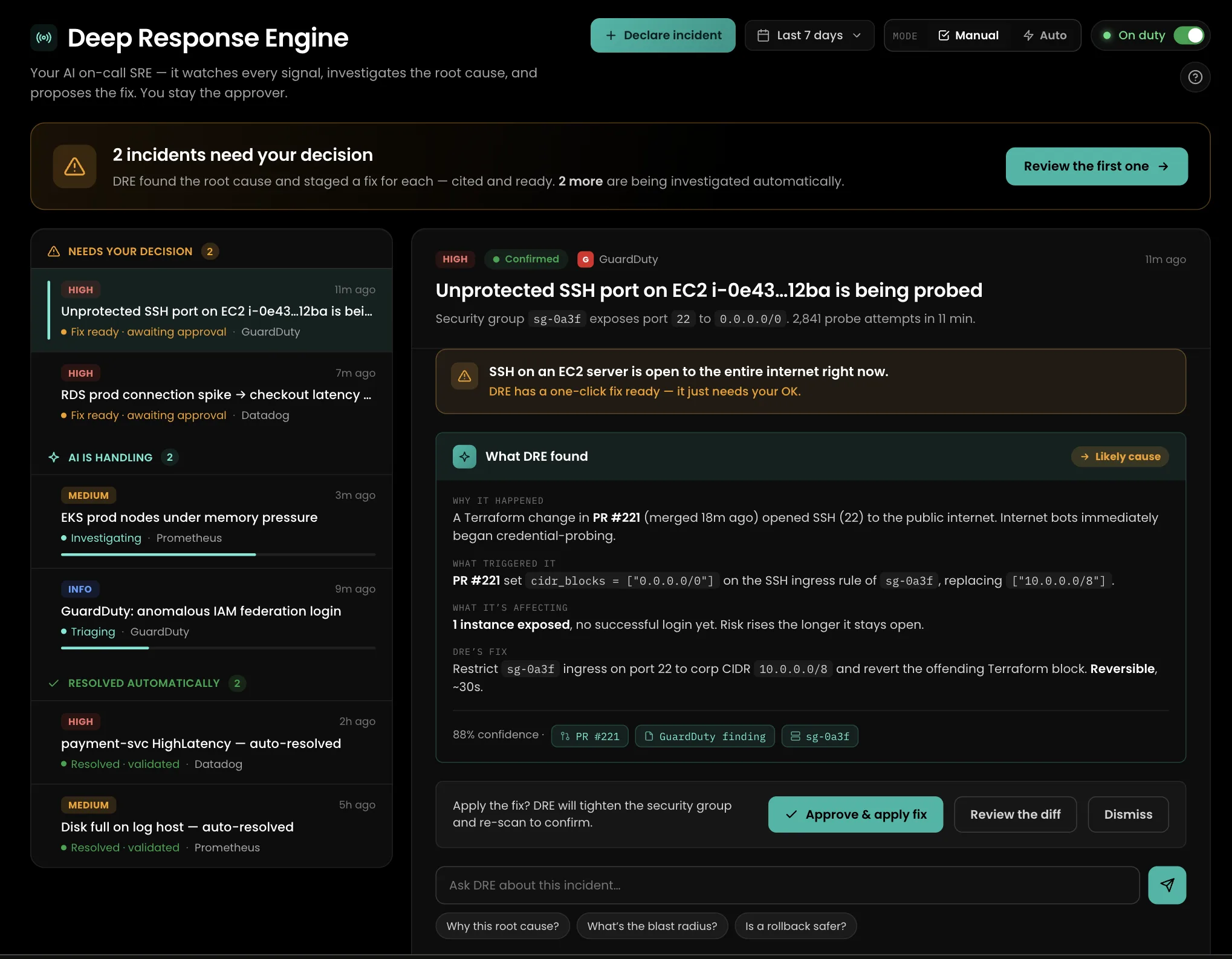Click the Likely cause badge
Screen dimensions: 1232x959
pyautogui.click(x=1120, y=457)
